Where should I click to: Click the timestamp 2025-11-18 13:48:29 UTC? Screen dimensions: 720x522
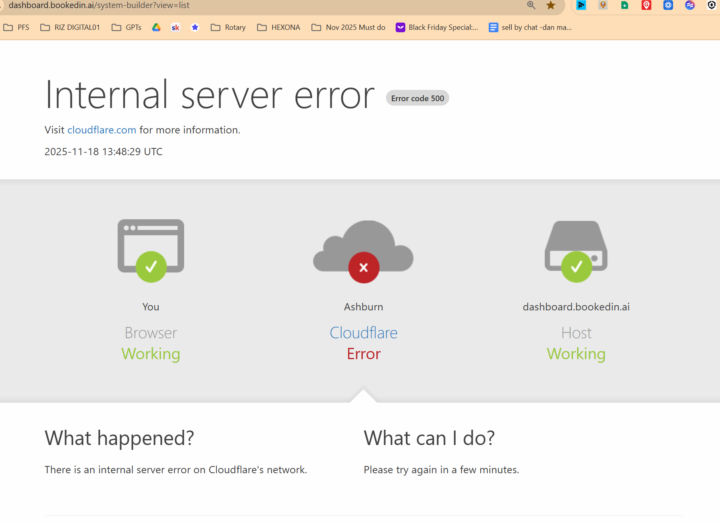tap(103, 152)
